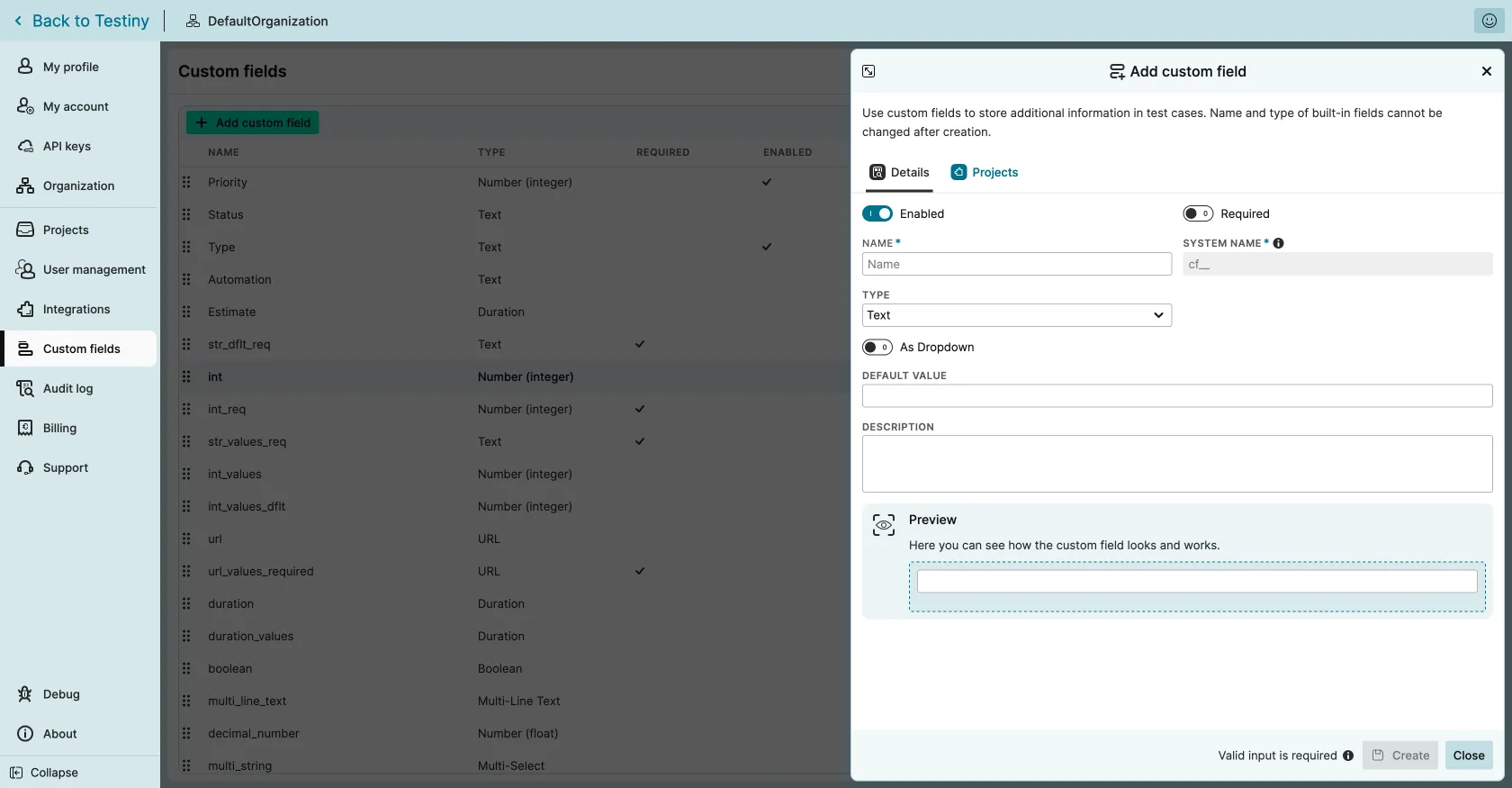Viewport: 1512px width, 788px height.
Task: Disable the Enabled toggle
Action: (x=877, y=213)
